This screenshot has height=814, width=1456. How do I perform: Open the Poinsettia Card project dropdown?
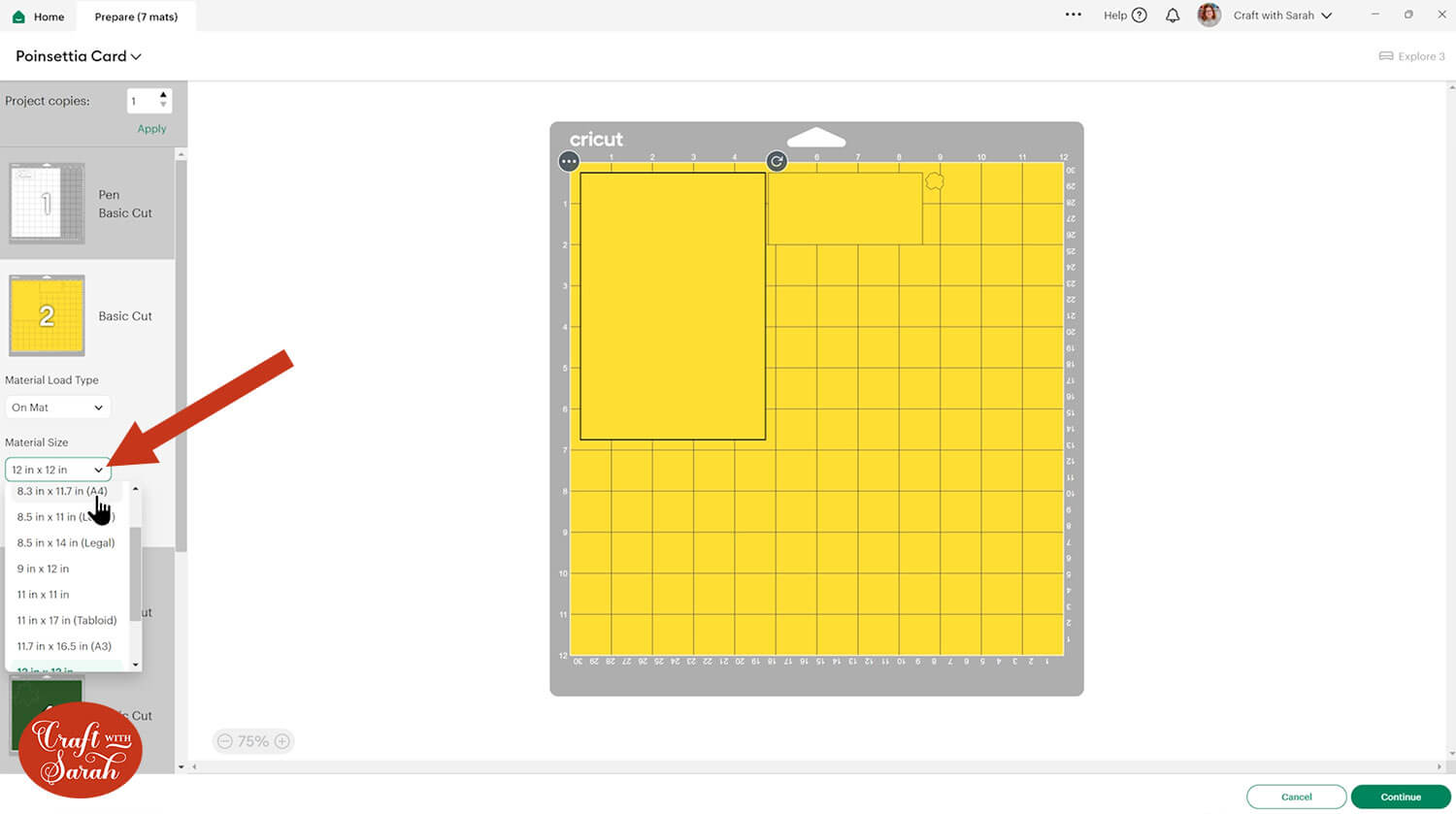tap(79, 56)
